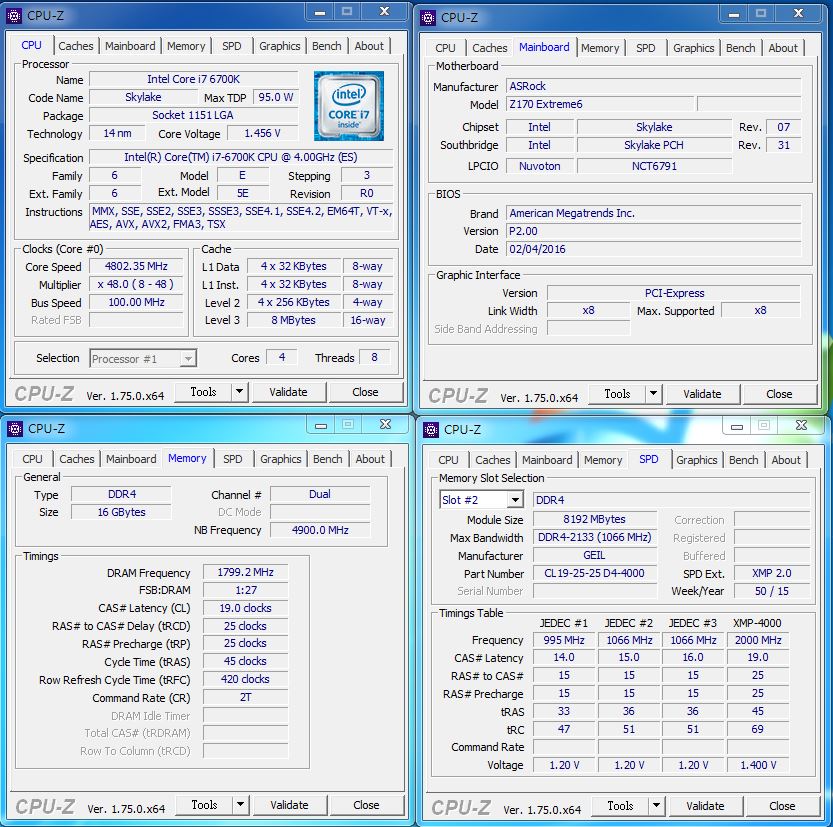Select the About tab in the CPU window
This screenshot has width=833, height=827.
[x=369, y=46]
